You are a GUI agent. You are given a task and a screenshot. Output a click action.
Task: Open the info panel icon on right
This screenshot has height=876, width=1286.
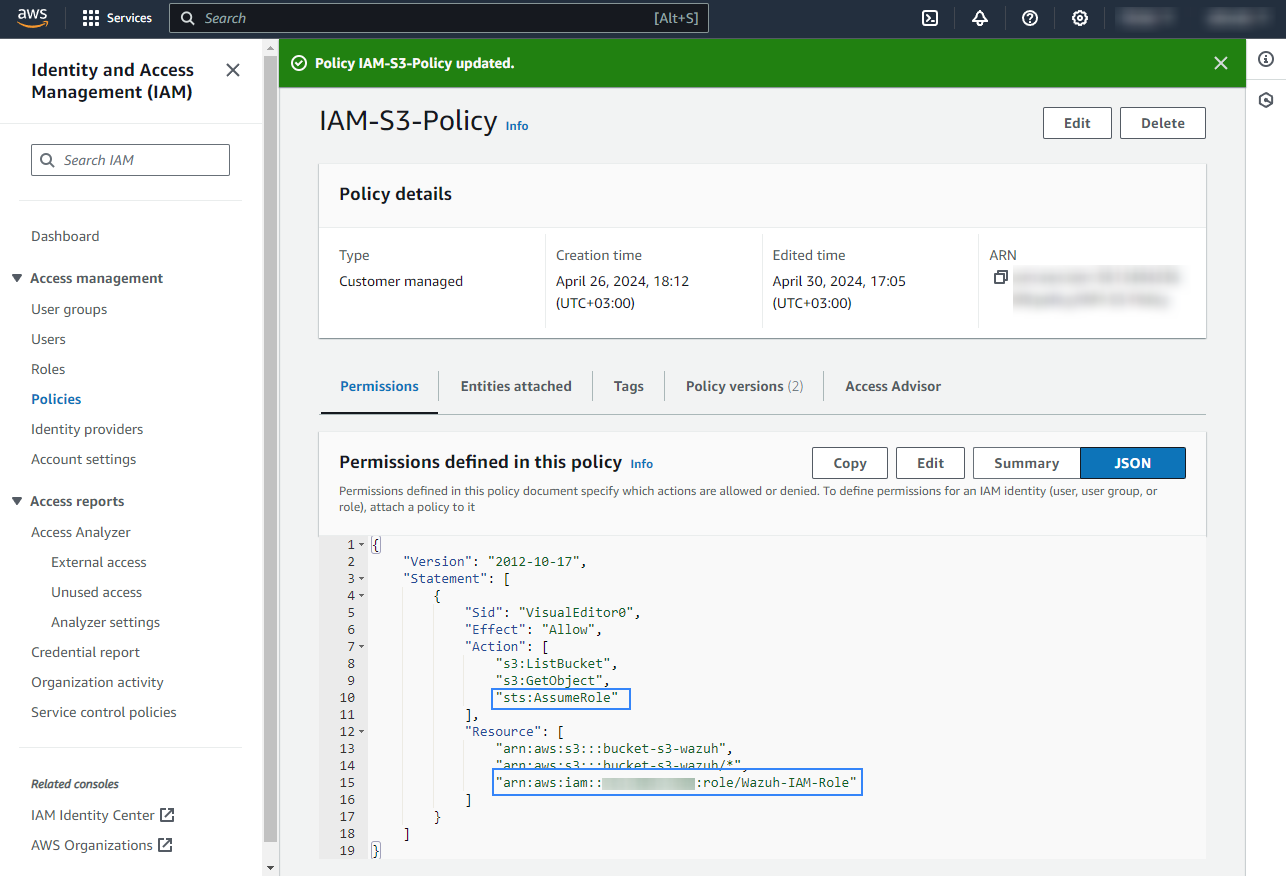[x=1266, y=60]
